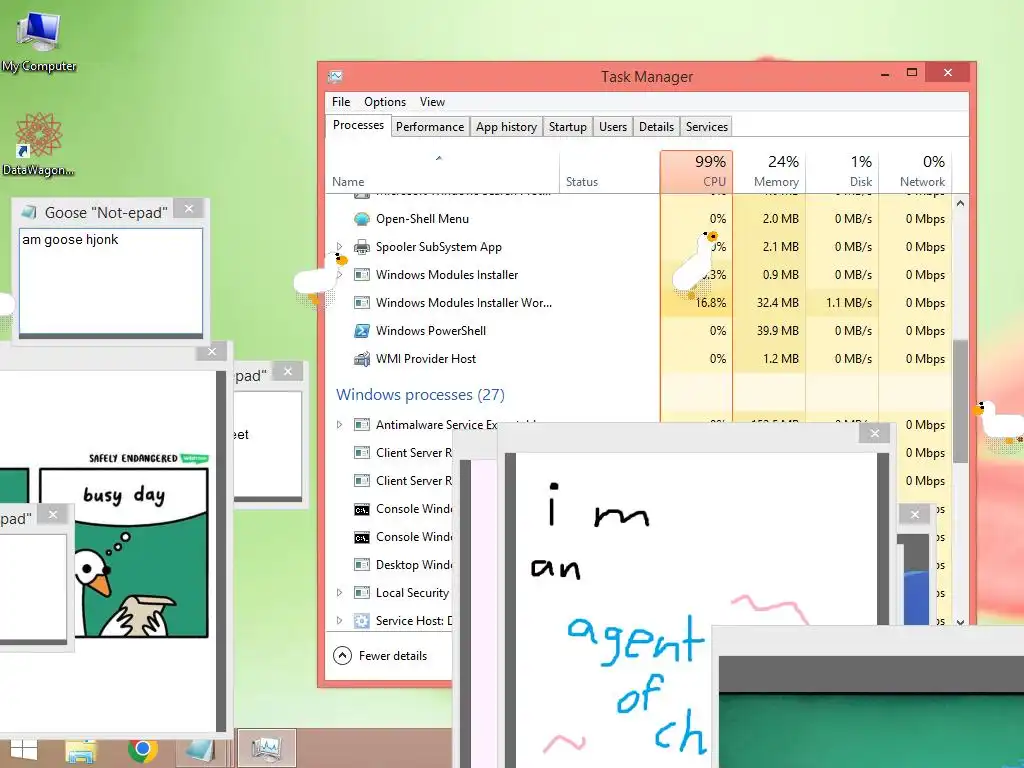The width and height of the screenshot is (1024, 768).
Task: Close the busy day comic window
Action: click(x=212, y=352)
